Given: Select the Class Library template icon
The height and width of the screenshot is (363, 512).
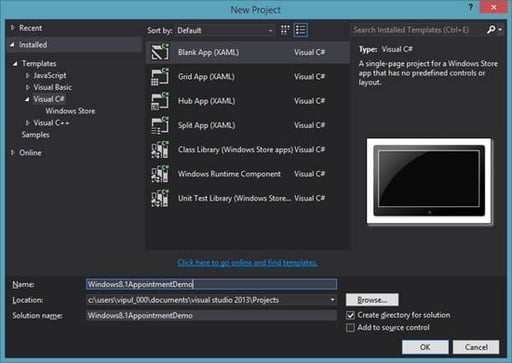Looking at the screenshot, I should pos(160,150).
